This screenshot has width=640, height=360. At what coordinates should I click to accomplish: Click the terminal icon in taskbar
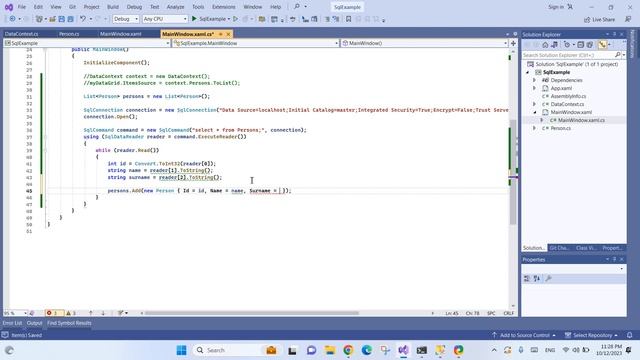[422, 350]
